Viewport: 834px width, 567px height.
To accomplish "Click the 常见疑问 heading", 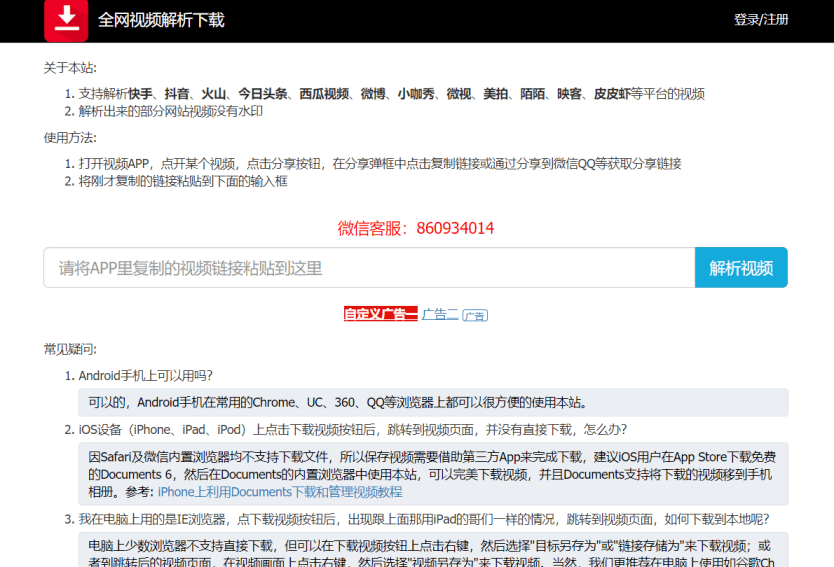I will [70, 349].
